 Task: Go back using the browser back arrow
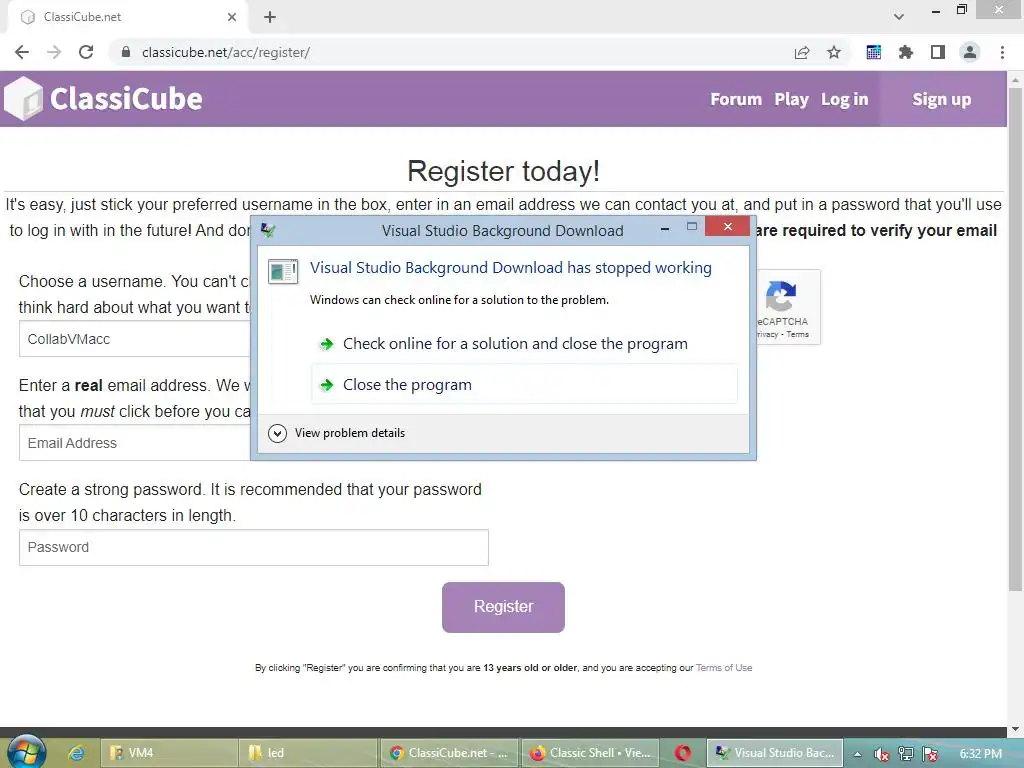tap(22, 52)
